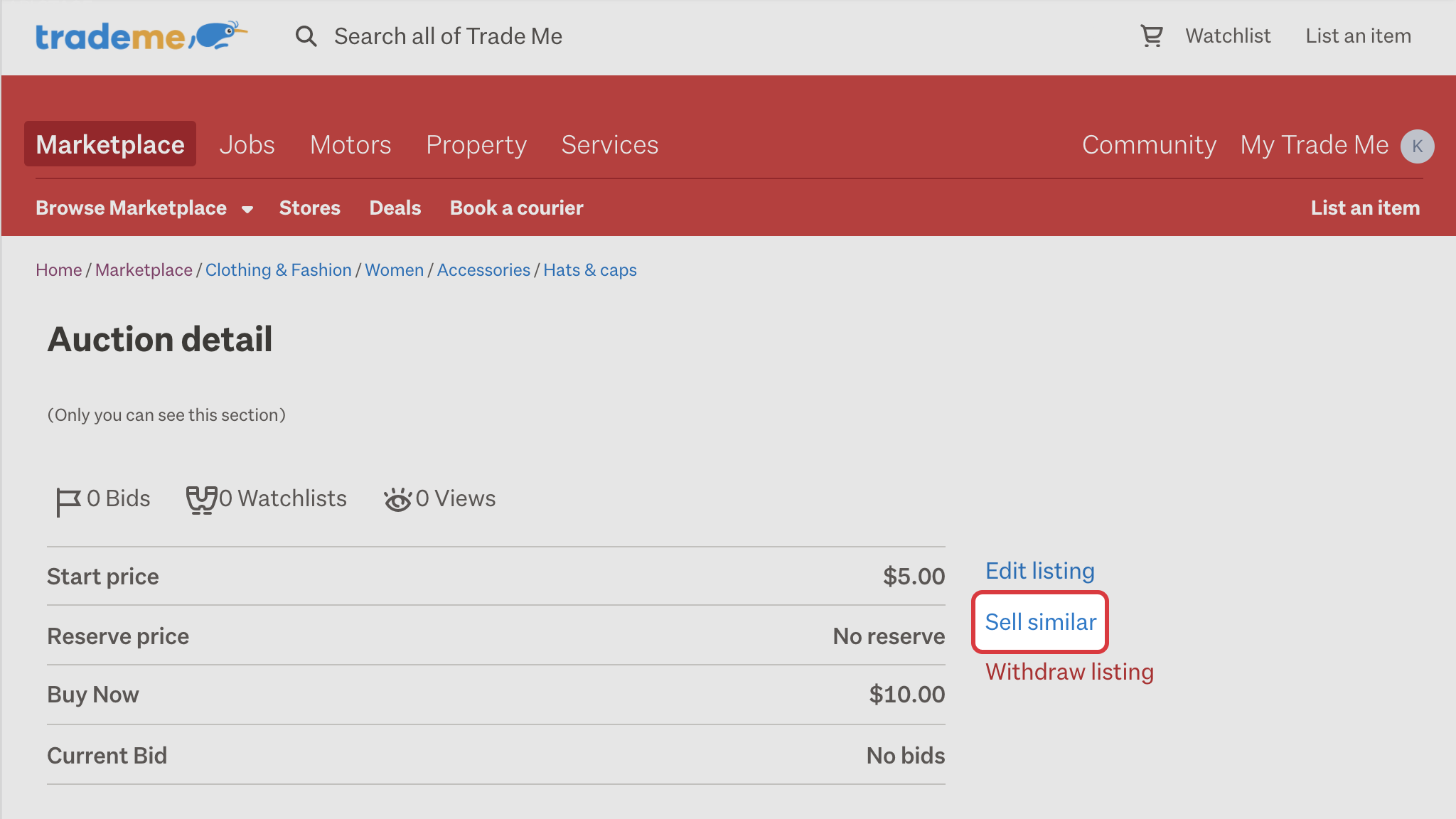Open the shopping cart icon

pyautogui.click(x=1152, y=36)
